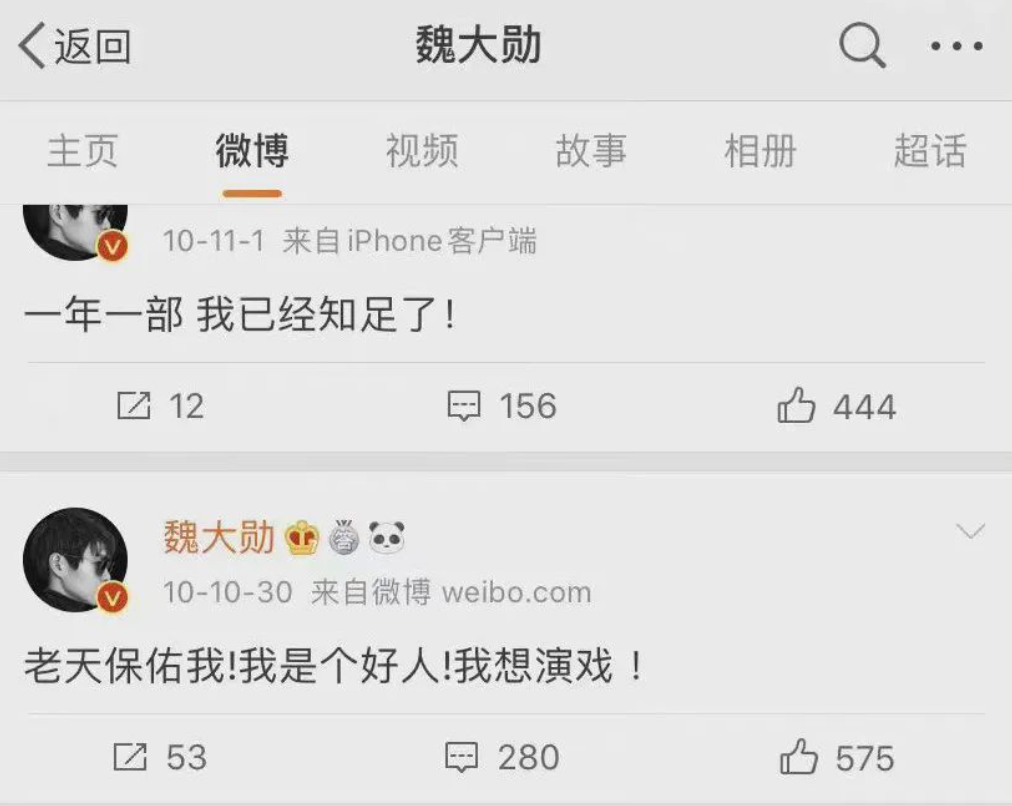The height and width of the screenshot is (806, 1012).
Task: Open comments on the post with 280
Action: 502,757
